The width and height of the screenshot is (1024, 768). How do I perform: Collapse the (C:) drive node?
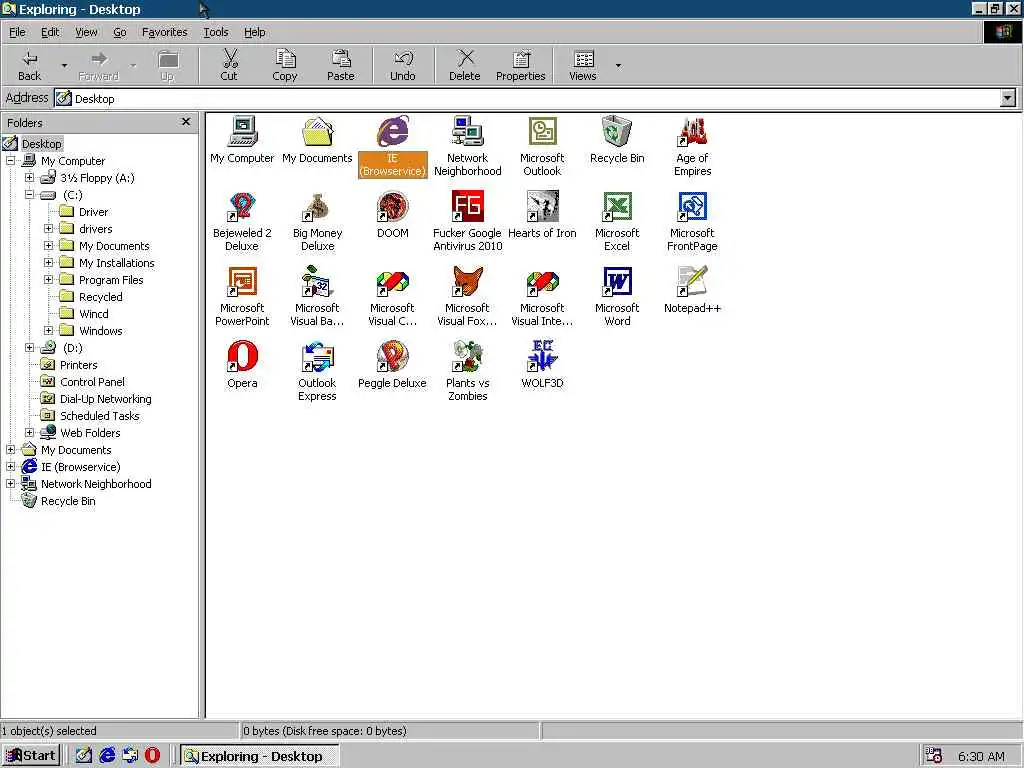[x=29, y=194]
